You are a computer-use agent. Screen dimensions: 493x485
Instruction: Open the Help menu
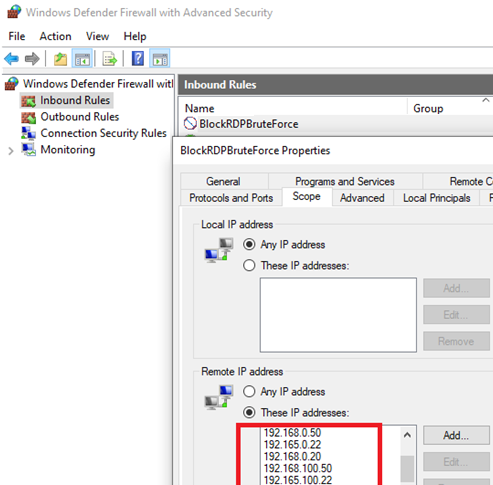pos(135,36)
